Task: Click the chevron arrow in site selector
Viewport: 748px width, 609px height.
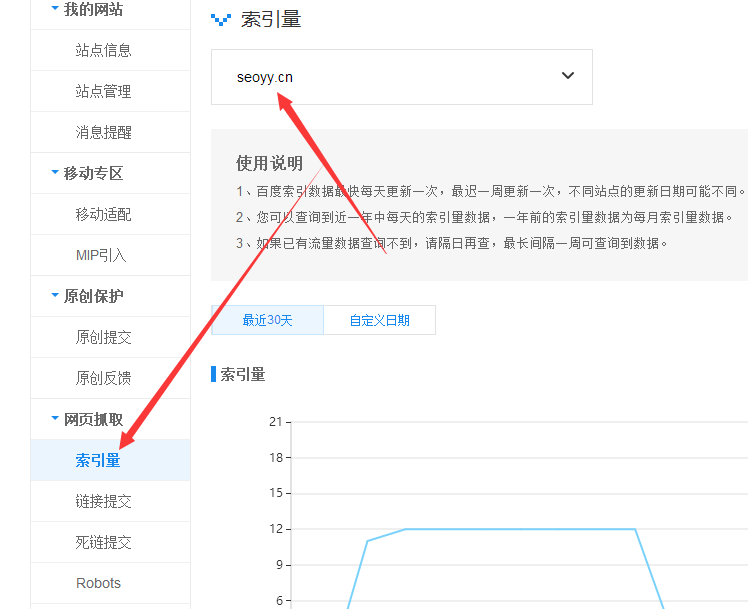Action: (568, 76)
